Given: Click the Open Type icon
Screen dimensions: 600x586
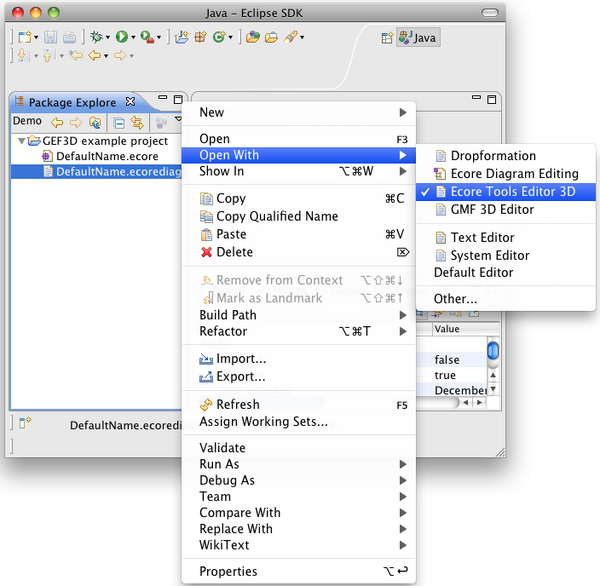Looking at the screenshot, I should (x=253, y=37).
